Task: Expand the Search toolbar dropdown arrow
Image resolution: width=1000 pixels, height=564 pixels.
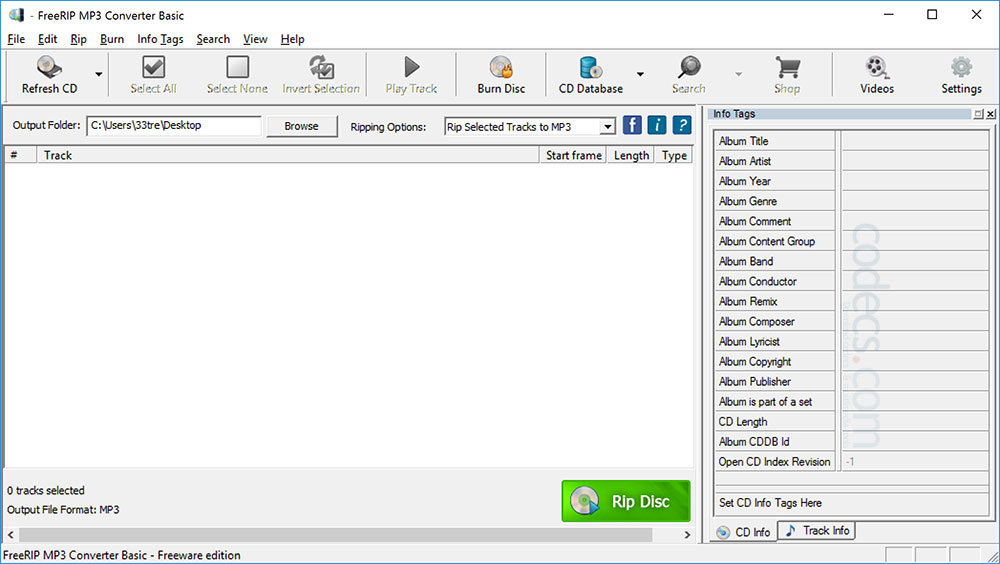Action: pos(739,74)
